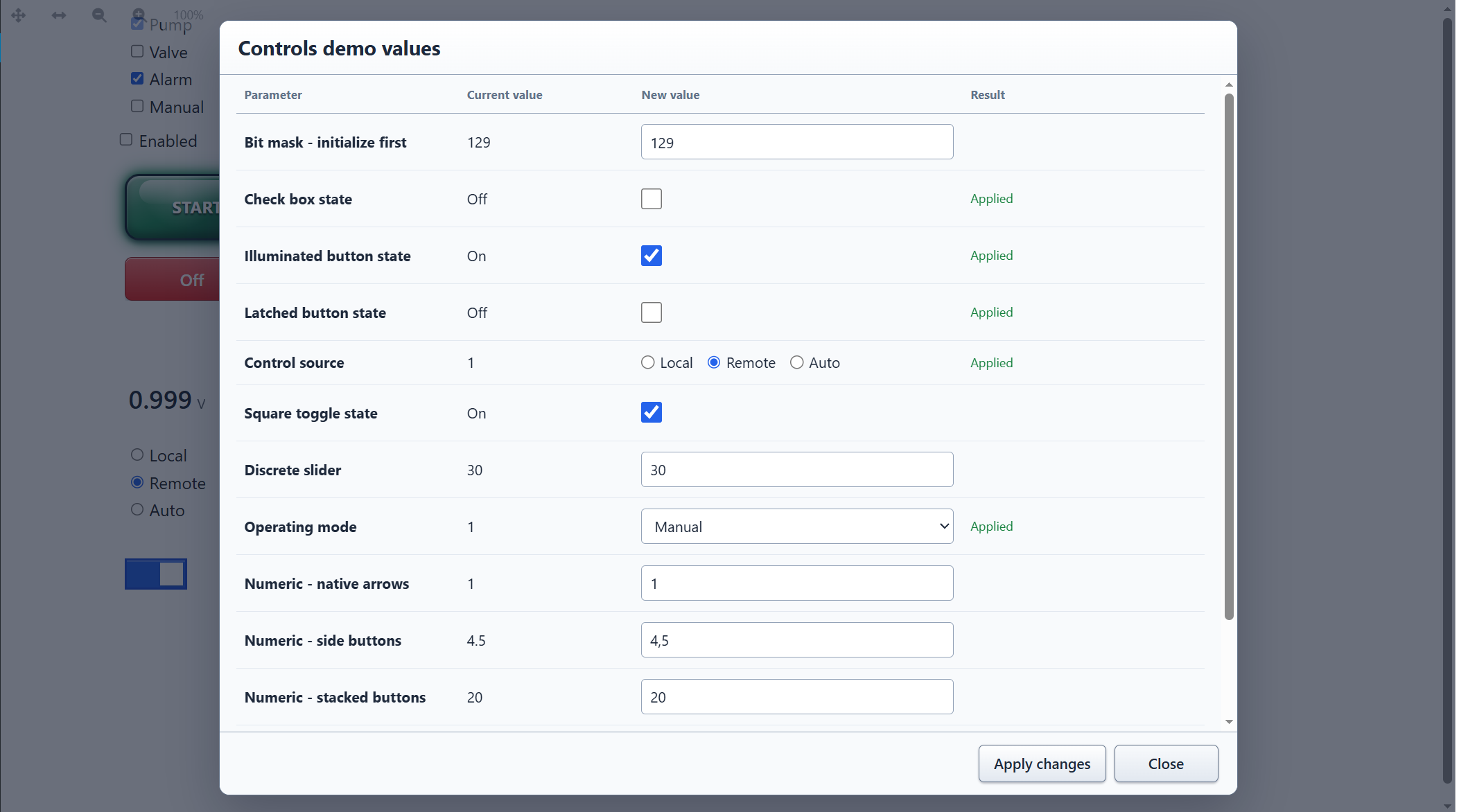The width and height of the screenshot is (1459, 812).
Task: Click the "Square toggle state" parameter label
Action: point(311,413)
